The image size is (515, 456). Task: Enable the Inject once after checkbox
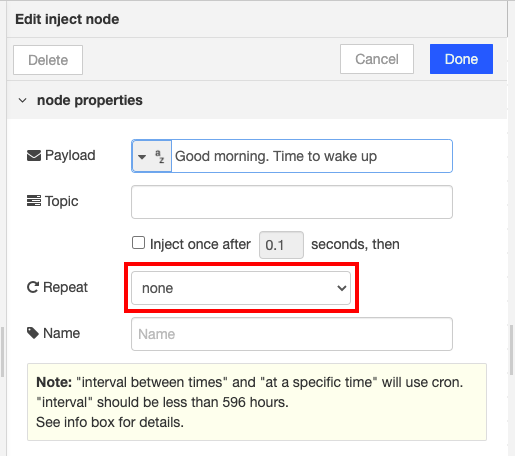click(138, 243)
